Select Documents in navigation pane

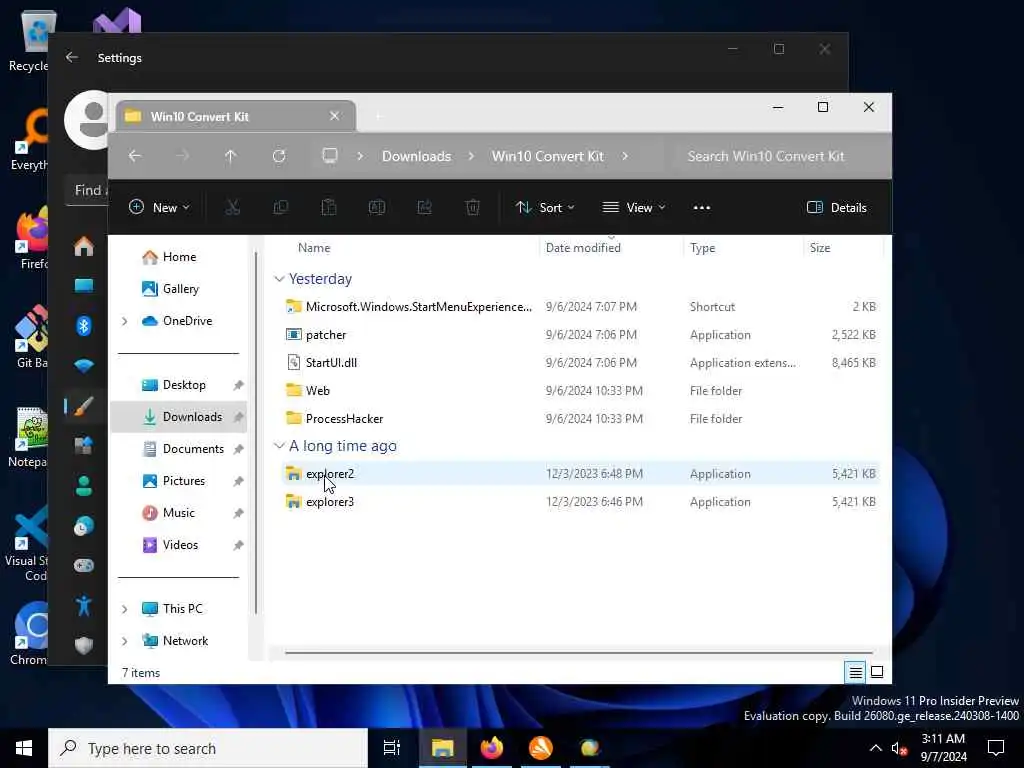180,449
